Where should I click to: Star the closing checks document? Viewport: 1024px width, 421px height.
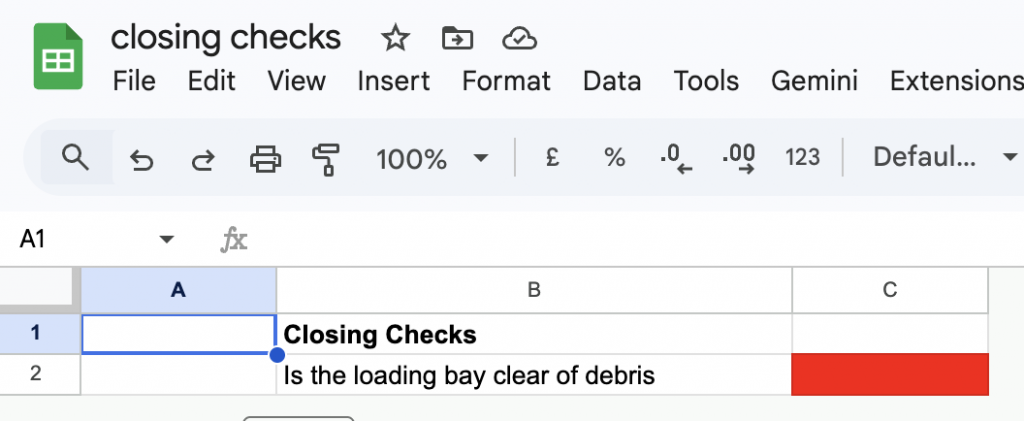tap(395, 39)
